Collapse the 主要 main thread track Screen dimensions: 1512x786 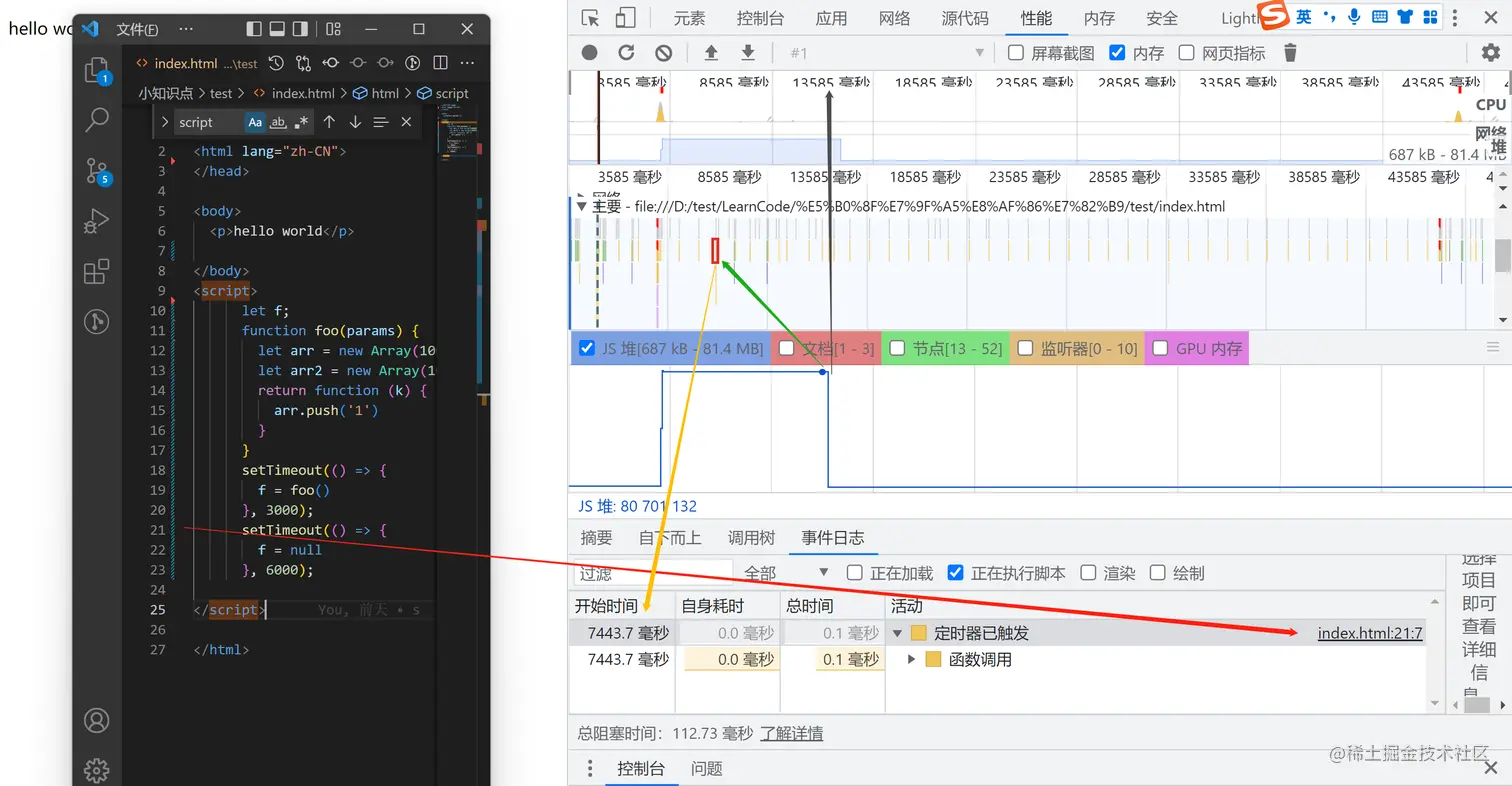pos(582,206)
